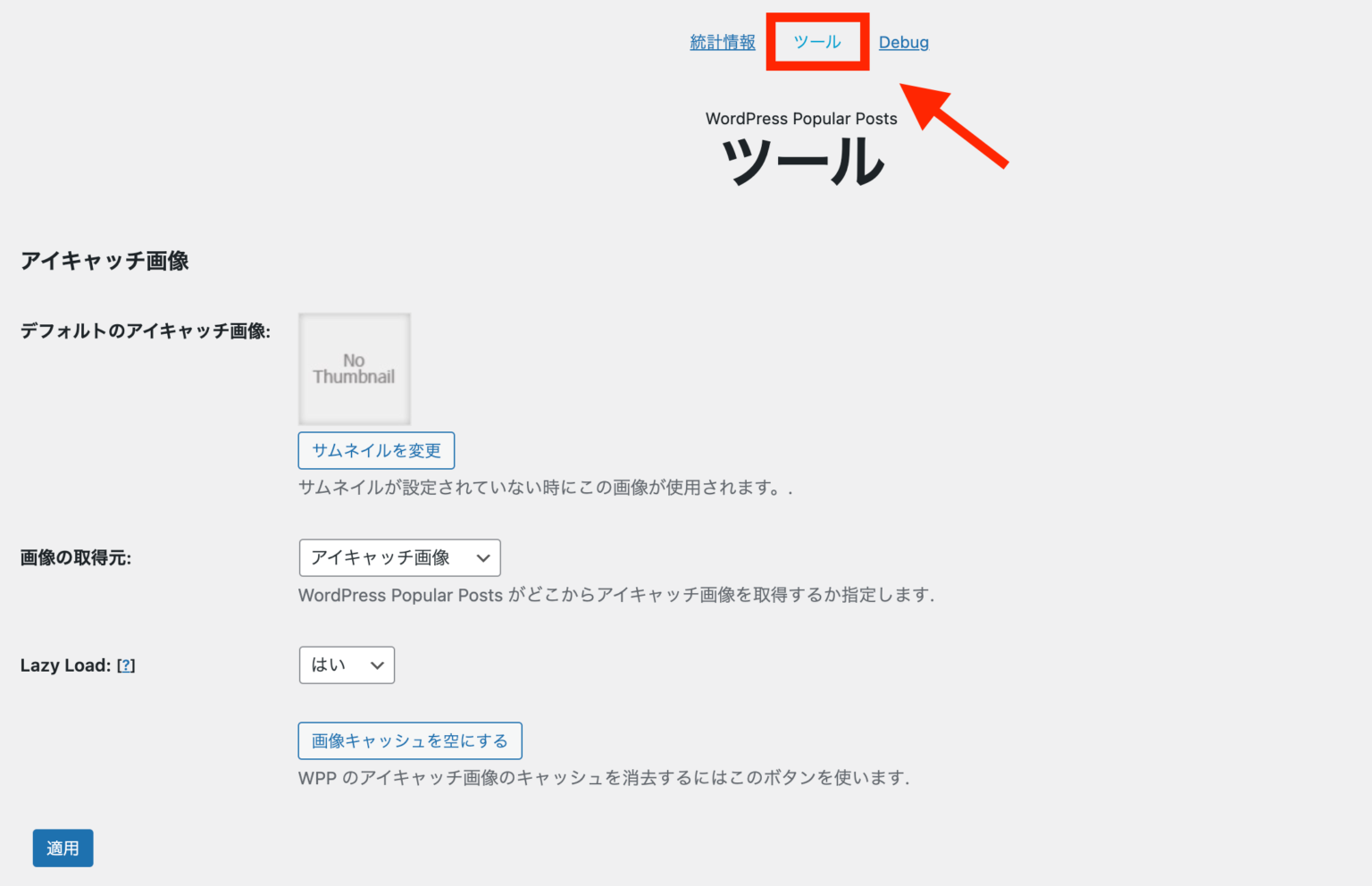Open the 統計情報 tab
The height and width of the screenshot is (886, 1372).
click(x=722, y=42)
